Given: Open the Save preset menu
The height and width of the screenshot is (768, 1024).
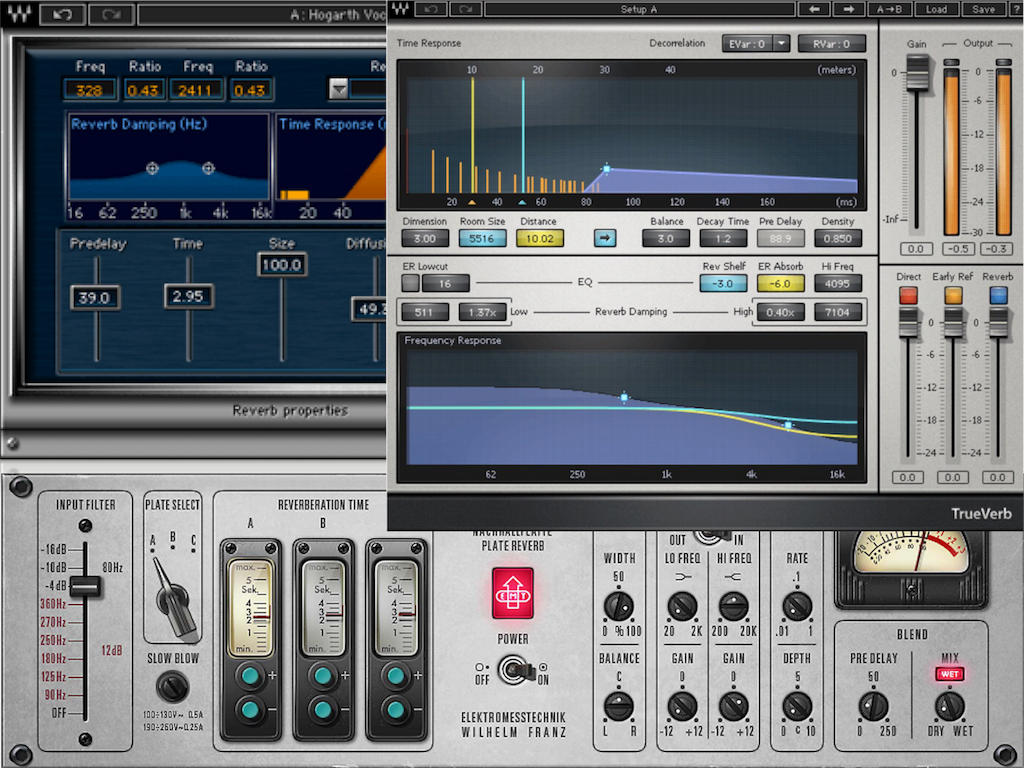Looking at the screenshot, I should click(x=983, y=9).
